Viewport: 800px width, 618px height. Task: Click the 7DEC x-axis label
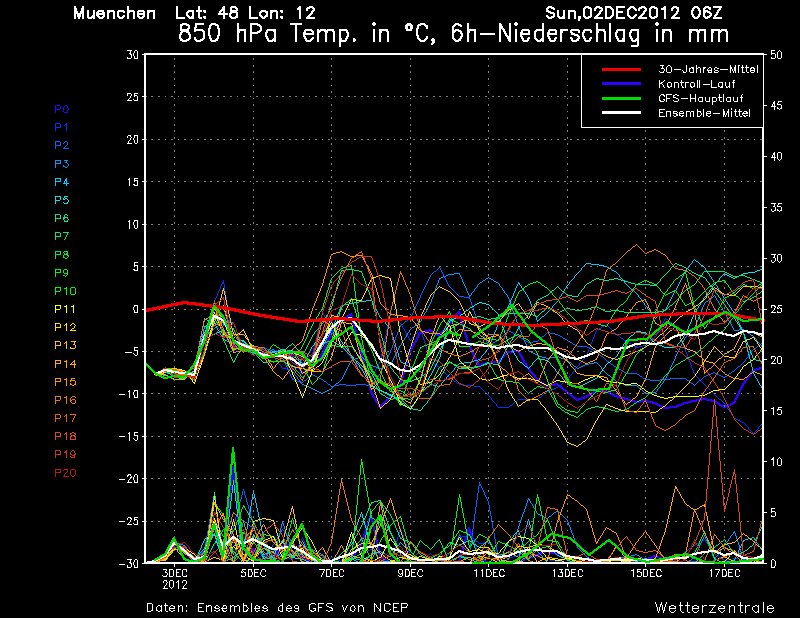coord(332,573)
